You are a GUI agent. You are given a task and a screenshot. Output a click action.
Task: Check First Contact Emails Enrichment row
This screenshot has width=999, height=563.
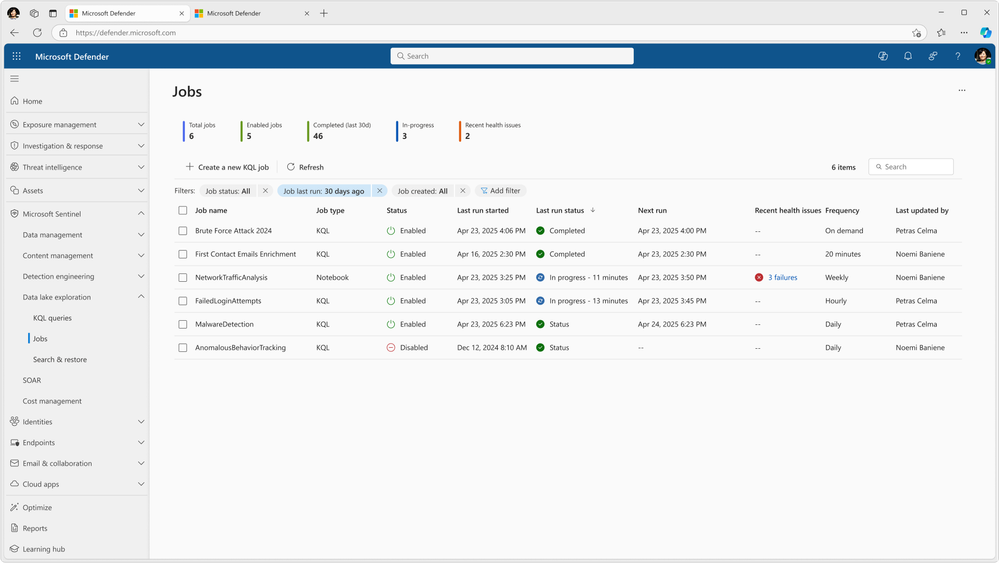[183, 254]
